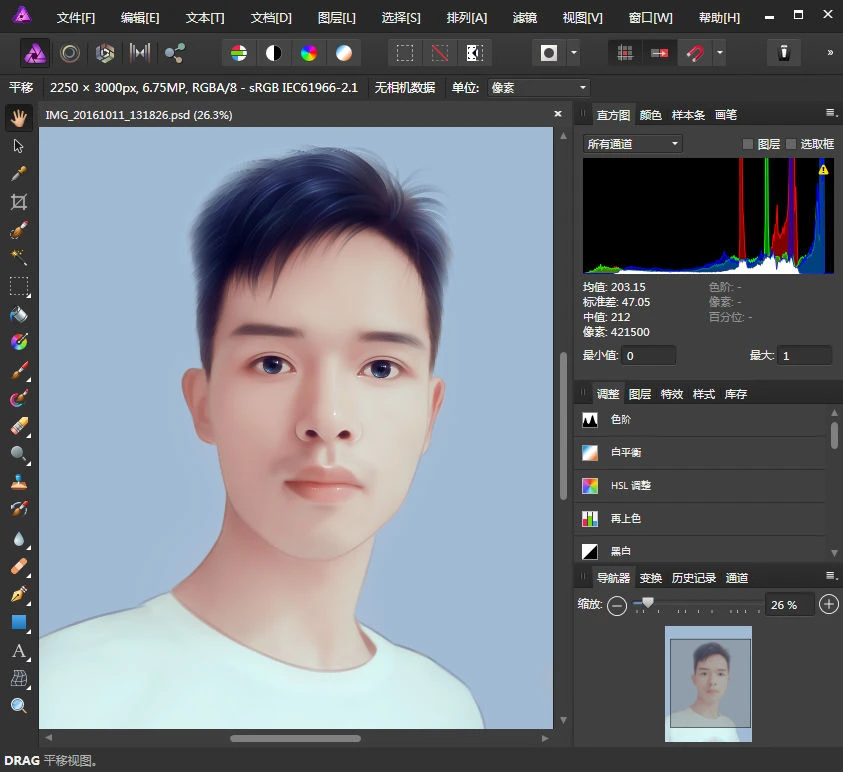Select the Crop tool
This screenshot has height=772, width=843.
click(x=17, y=202)
